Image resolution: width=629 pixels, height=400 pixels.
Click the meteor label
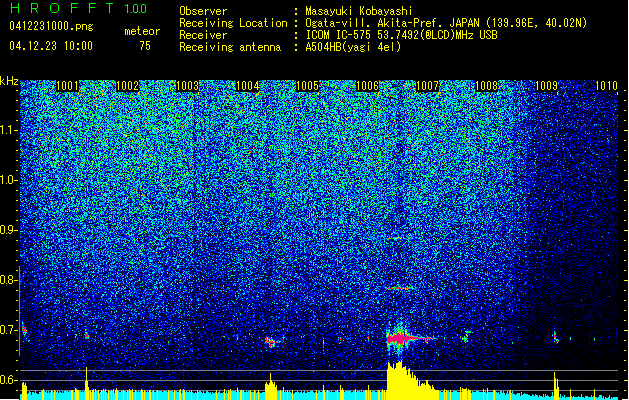click(x=142, y=31)
